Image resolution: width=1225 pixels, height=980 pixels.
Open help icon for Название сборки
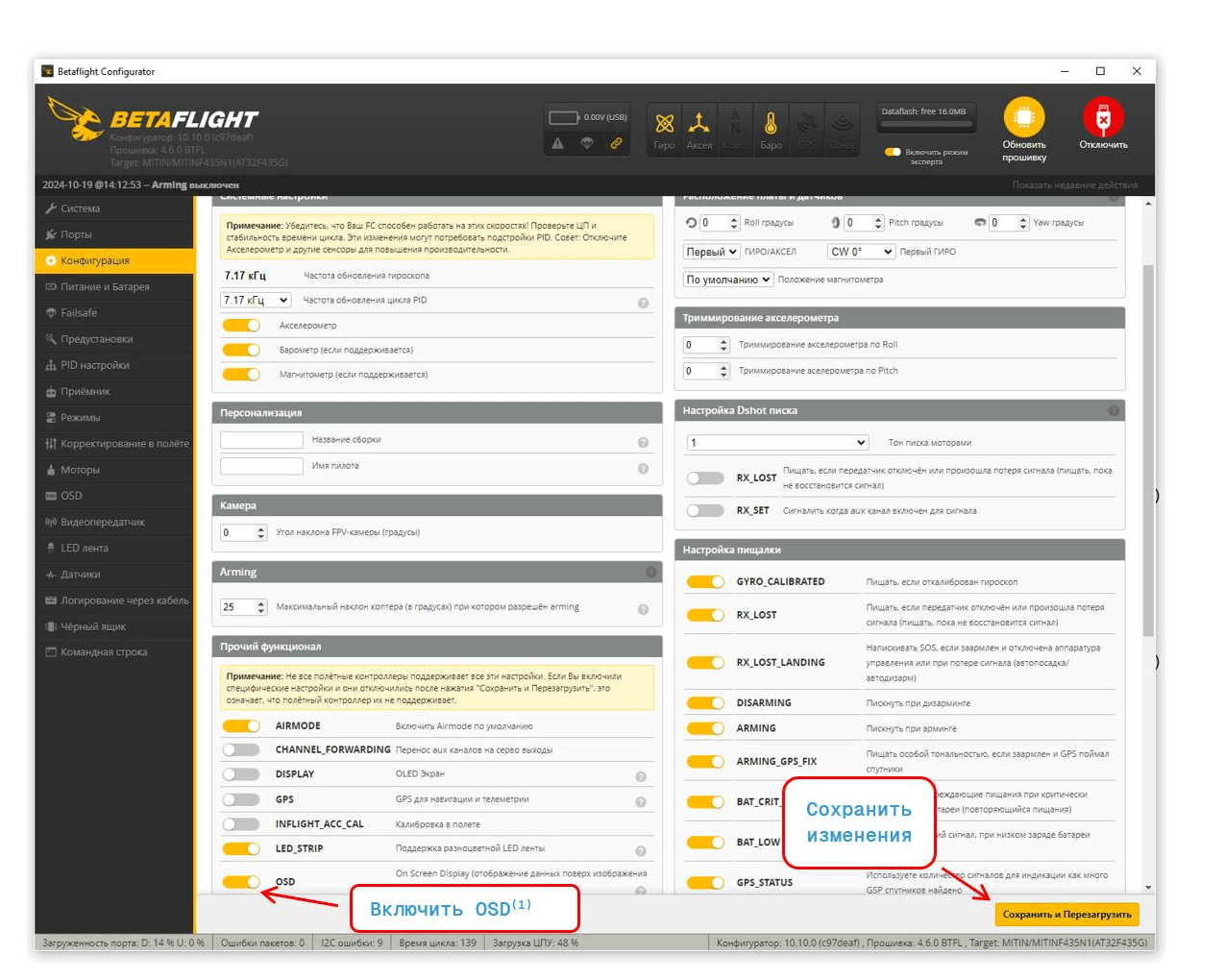coord(643,442)
